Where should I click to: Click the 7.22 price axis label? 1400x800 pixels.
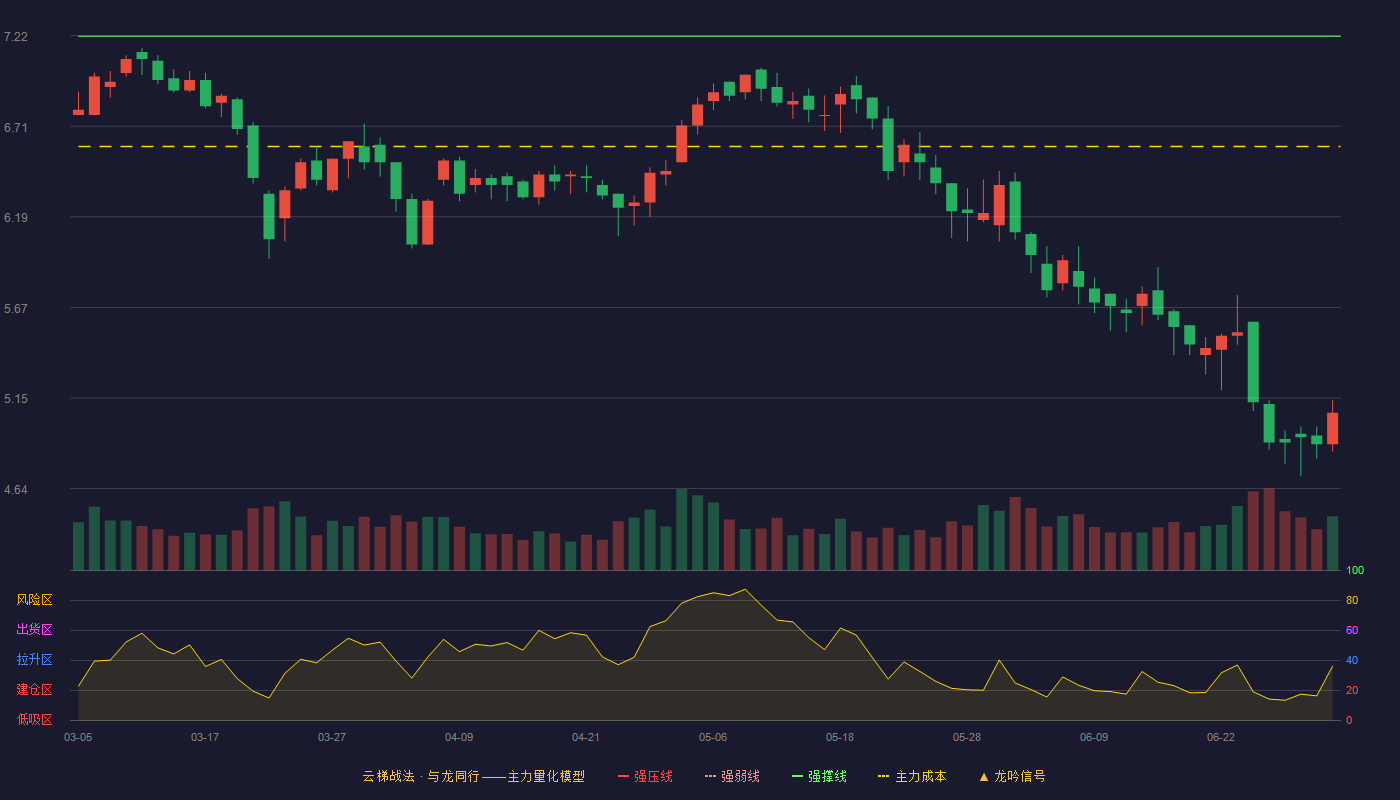[16, 37]
